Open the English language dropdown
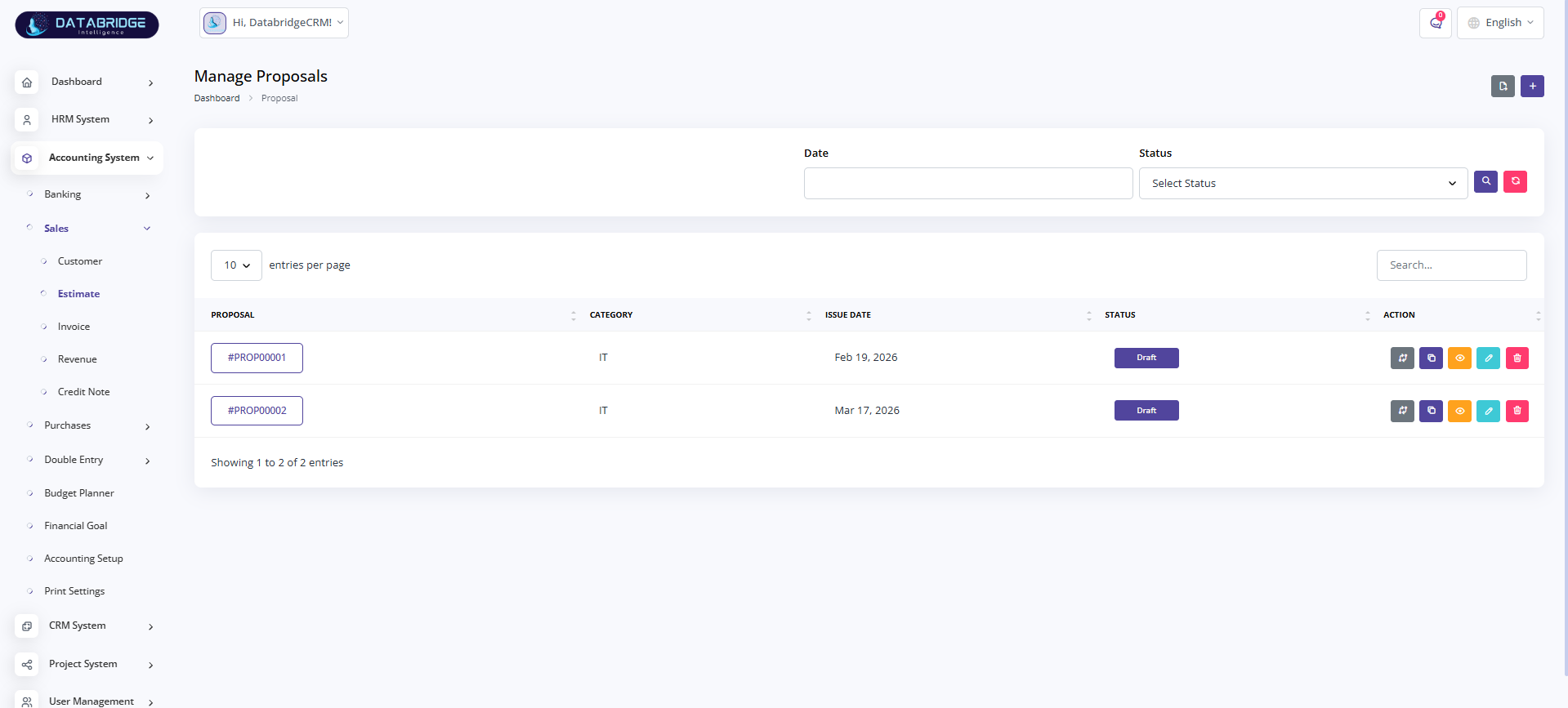The height and width of the screenshot is (708, 1568). click(1500, 23)
